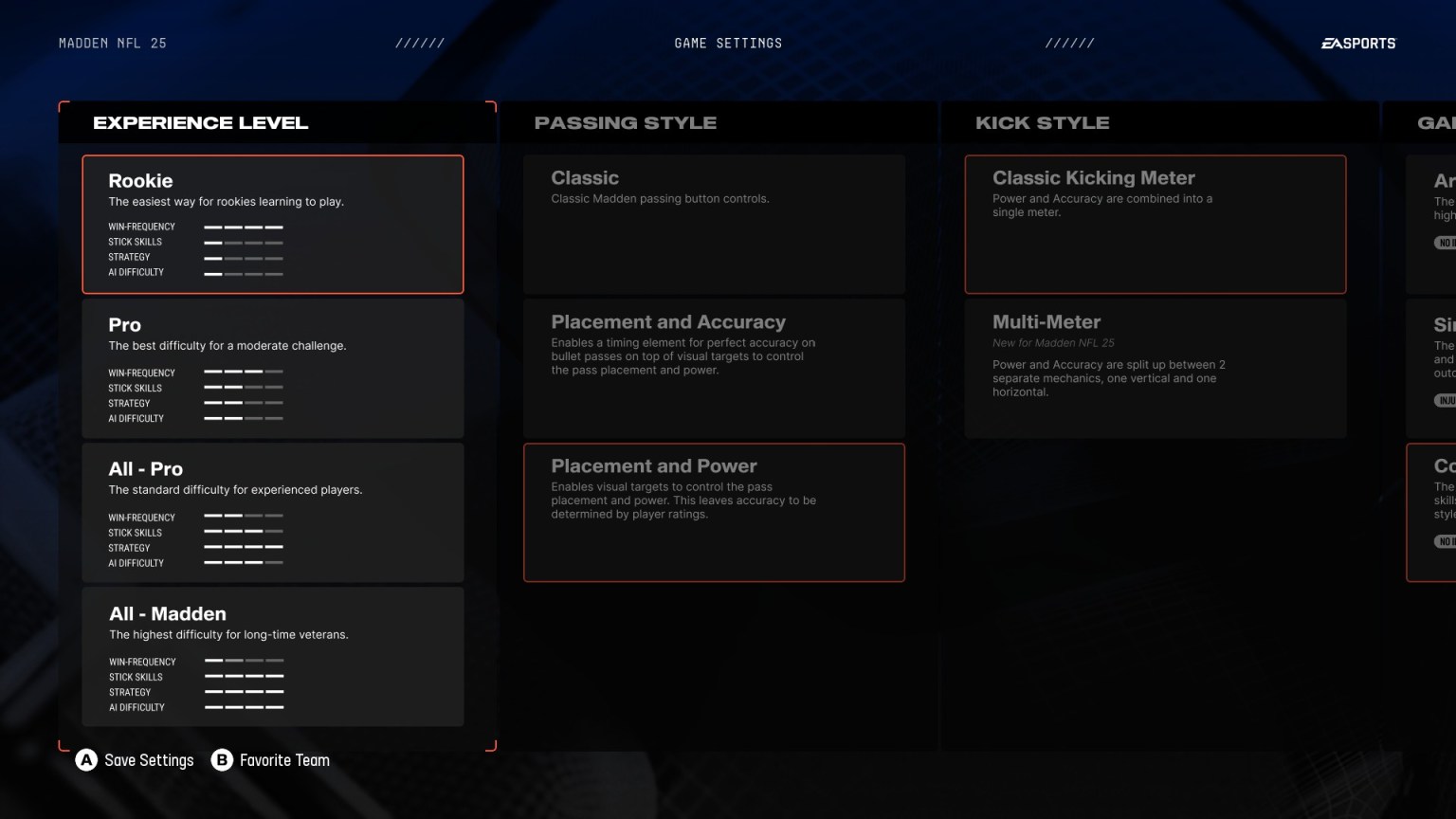Screen dimensions: 1456x819
Task: Switch to the Kick Style column header
Action: [1043, 123]
